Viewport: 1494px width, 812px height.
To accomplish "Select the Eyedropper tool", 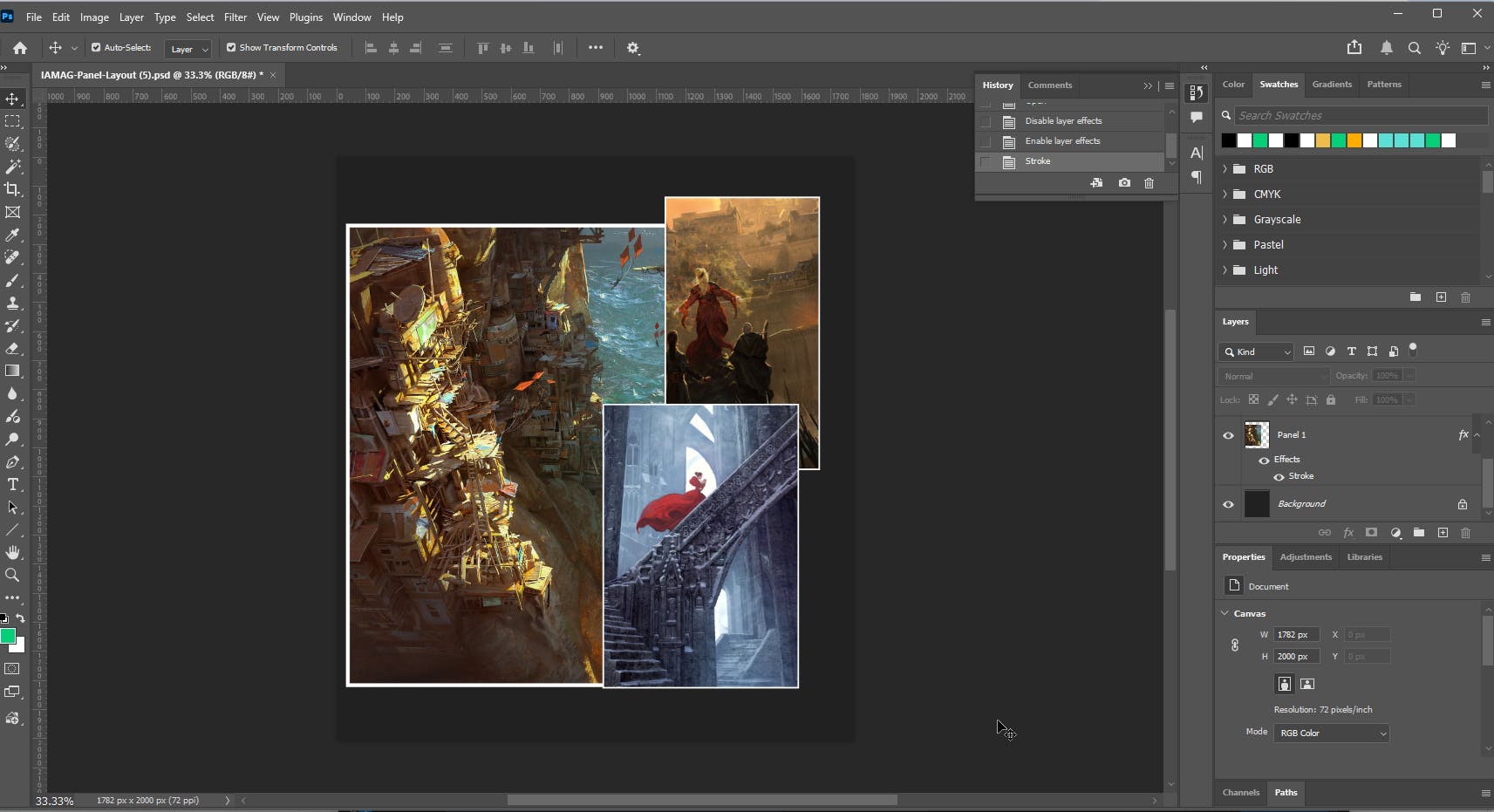I will [x=12, y=235].
